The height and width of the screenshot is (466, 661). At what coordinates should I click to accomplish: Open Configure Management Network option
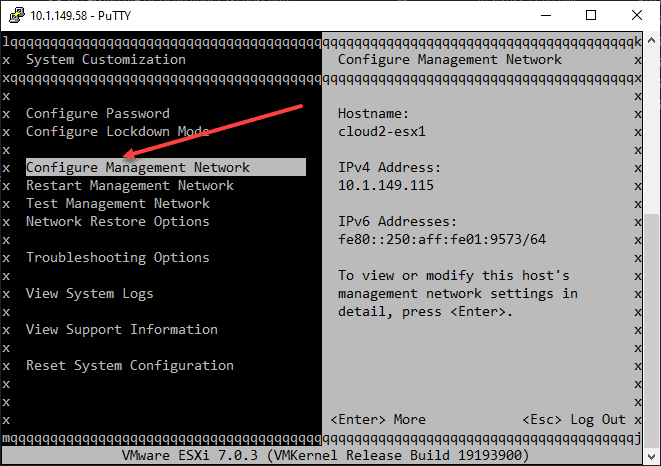click(138, 168)
